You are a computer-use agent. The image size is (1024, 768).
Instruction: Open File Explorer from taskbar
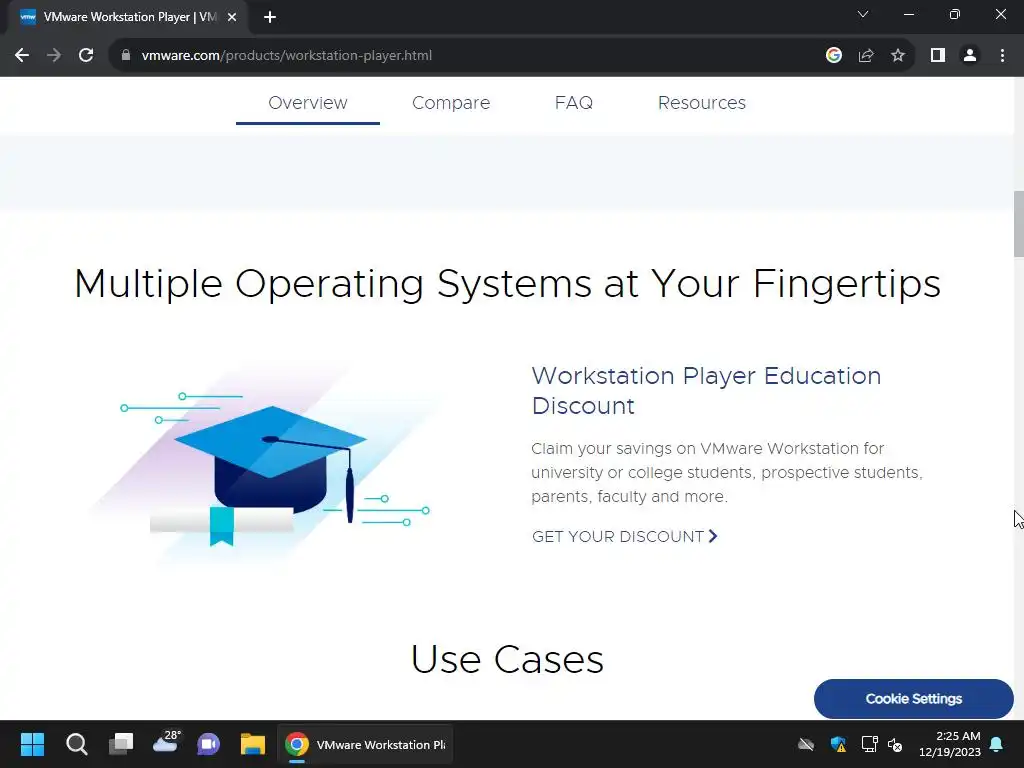point(253,744)
